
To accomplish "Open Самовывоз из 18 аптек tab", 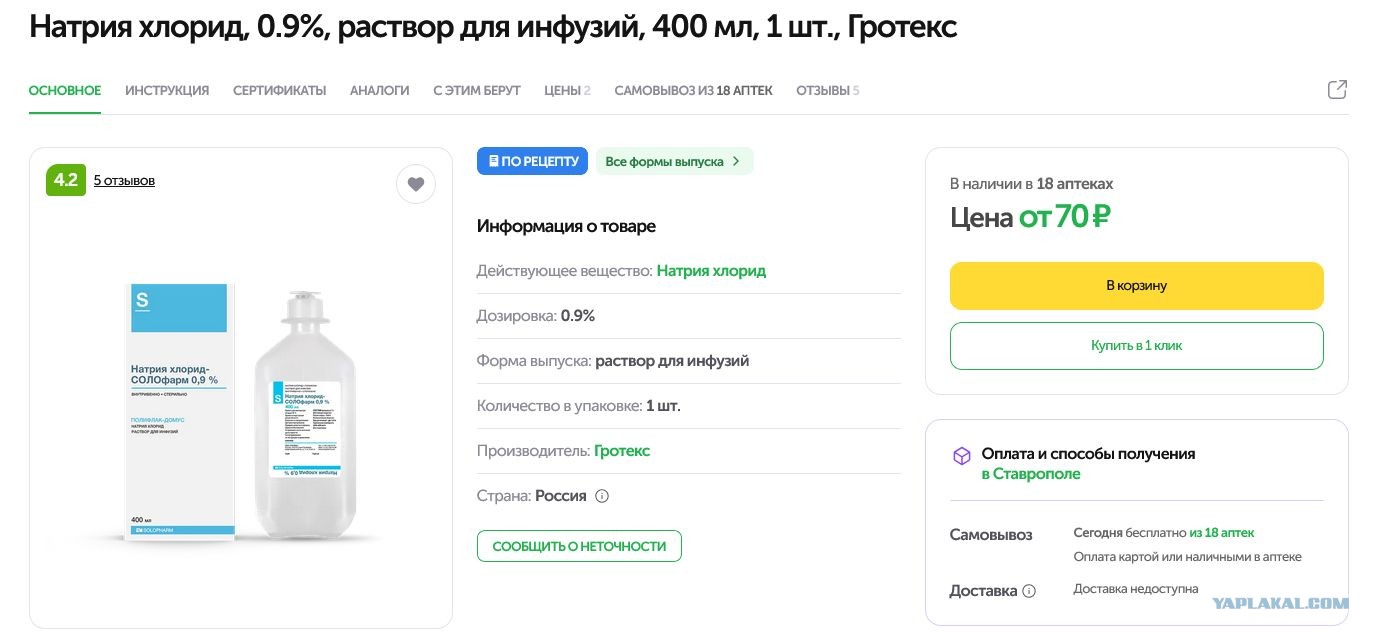I will (x=693, y=90).
